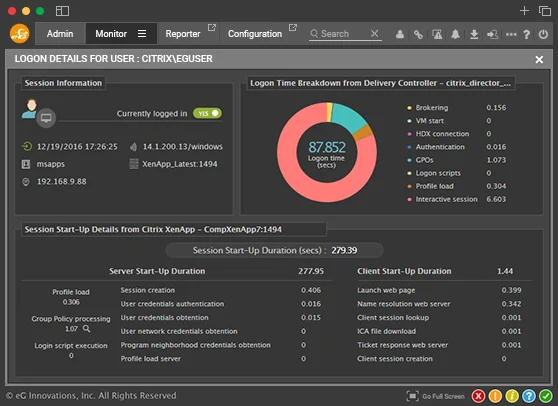Viewport: 558px width, 406px height.
Task: Click the yellow minor alarm info icon
Action: [512, 396]
